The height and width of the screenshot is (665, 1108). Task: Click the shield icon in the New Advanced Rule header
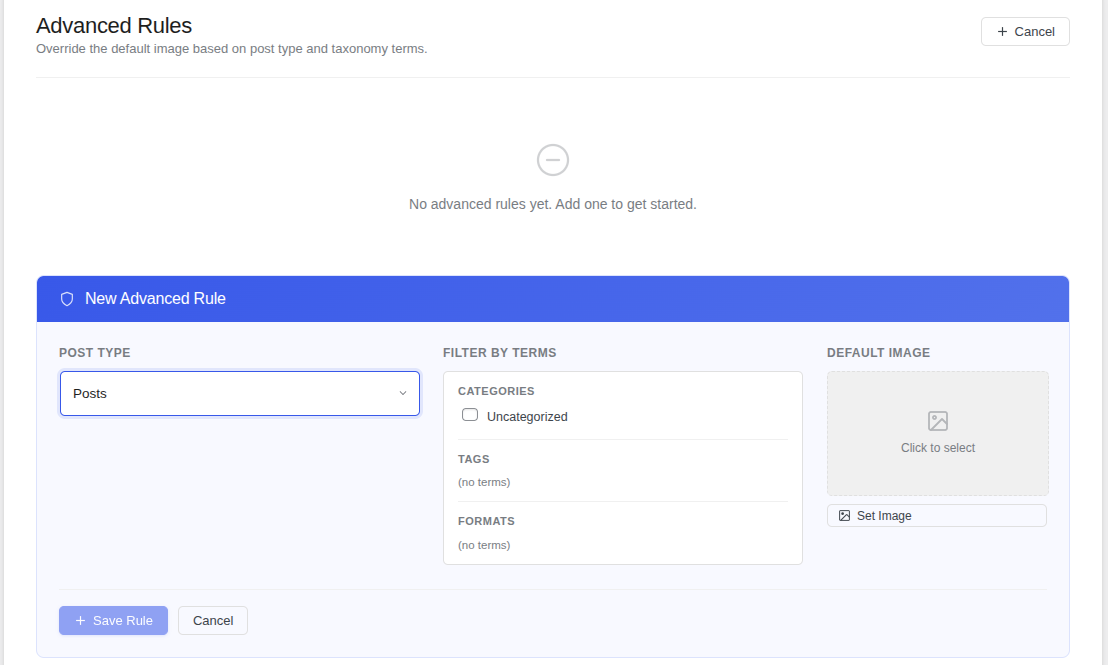coord(67,298)
